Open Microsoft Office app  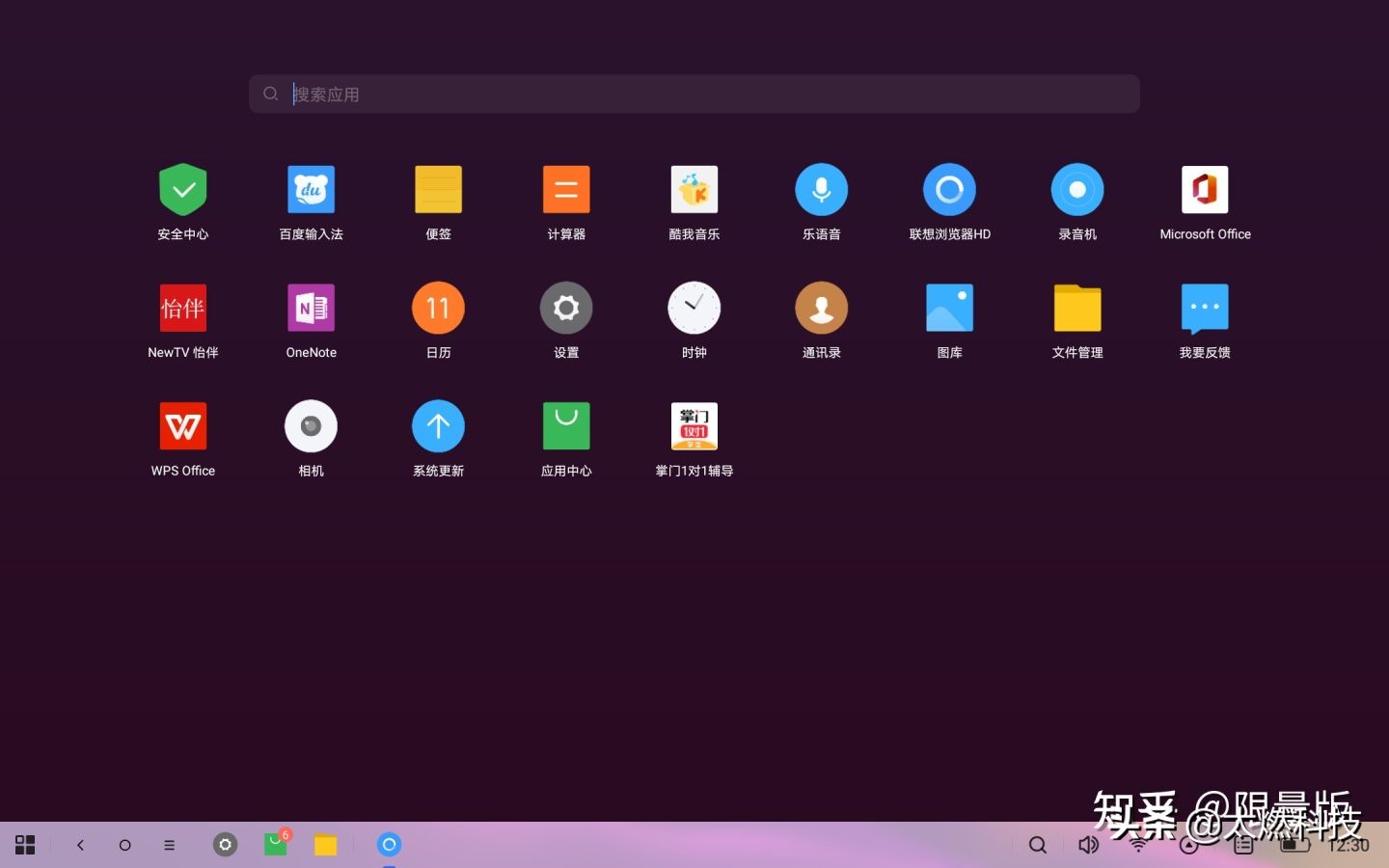[x=1205, y=190]
